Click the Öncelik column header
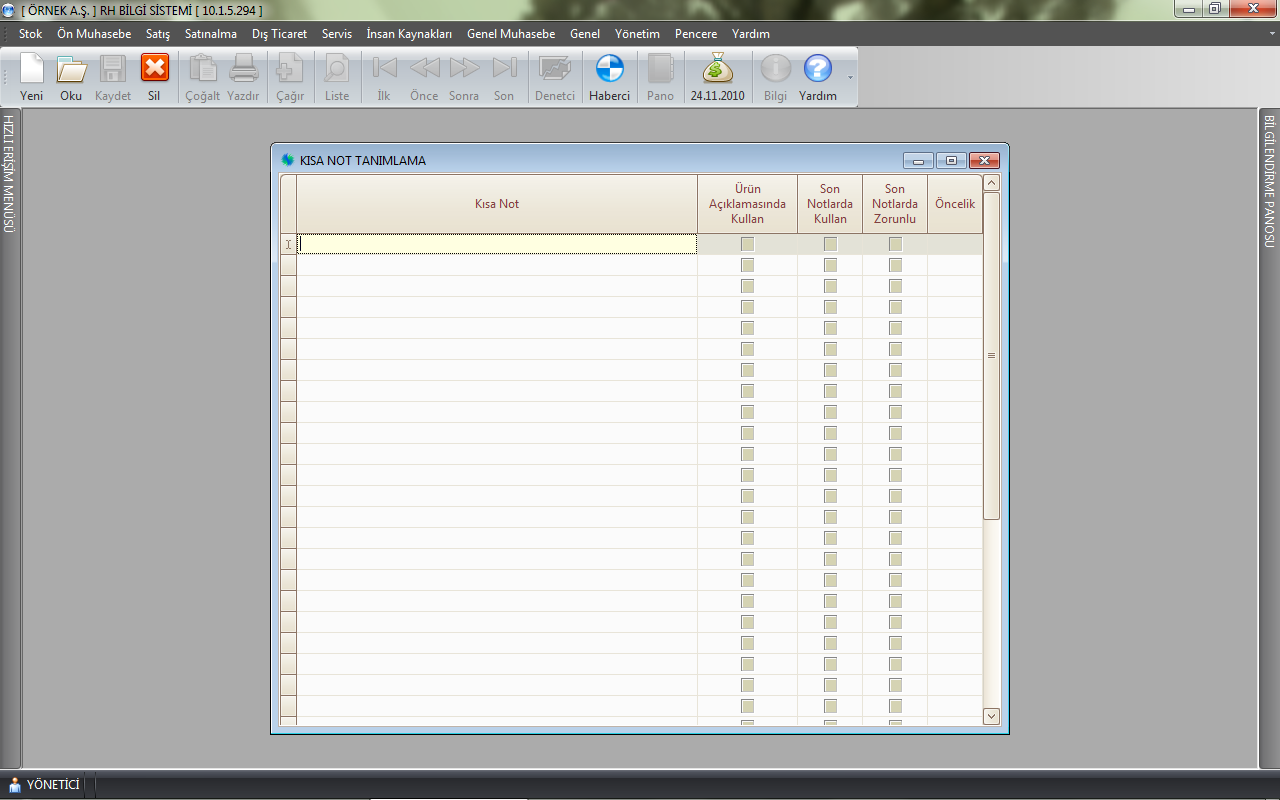The image size is (1280, 800). point(954,204)
